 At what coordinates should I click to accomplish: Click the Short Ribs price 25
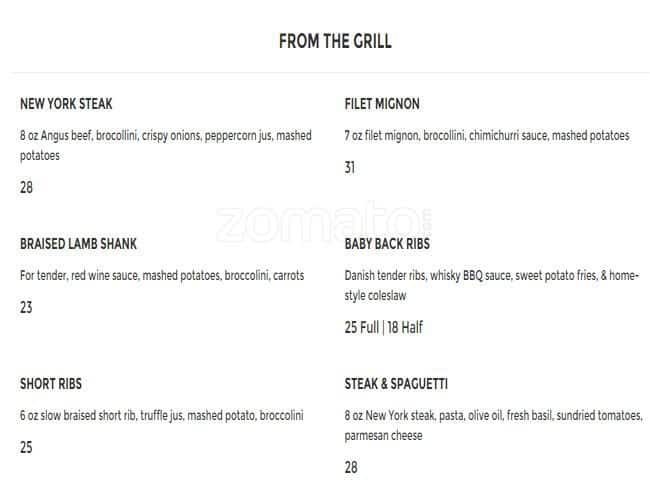[26, 447]
